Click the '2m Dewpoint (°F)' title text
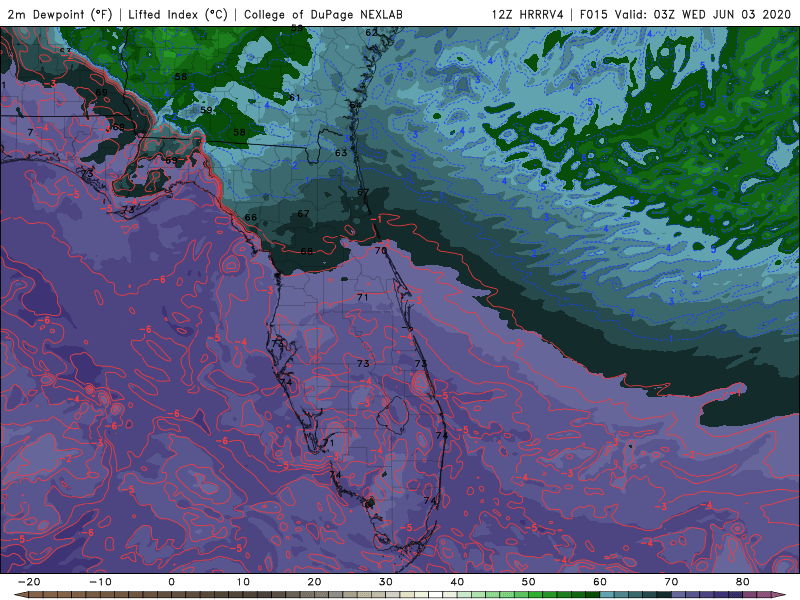The width and height of the screenshot is (800, 600). coord(59,14)
